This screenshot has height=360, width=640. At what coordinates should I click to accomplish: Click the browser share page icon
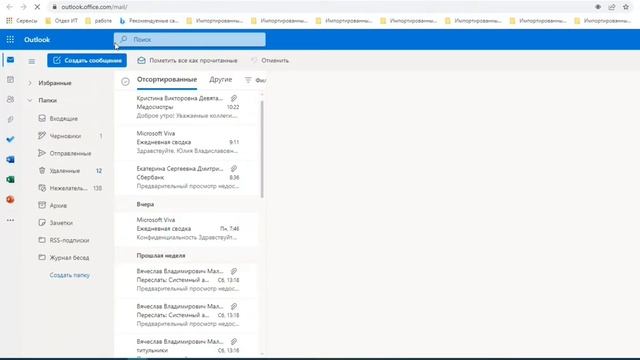point(612,7)
